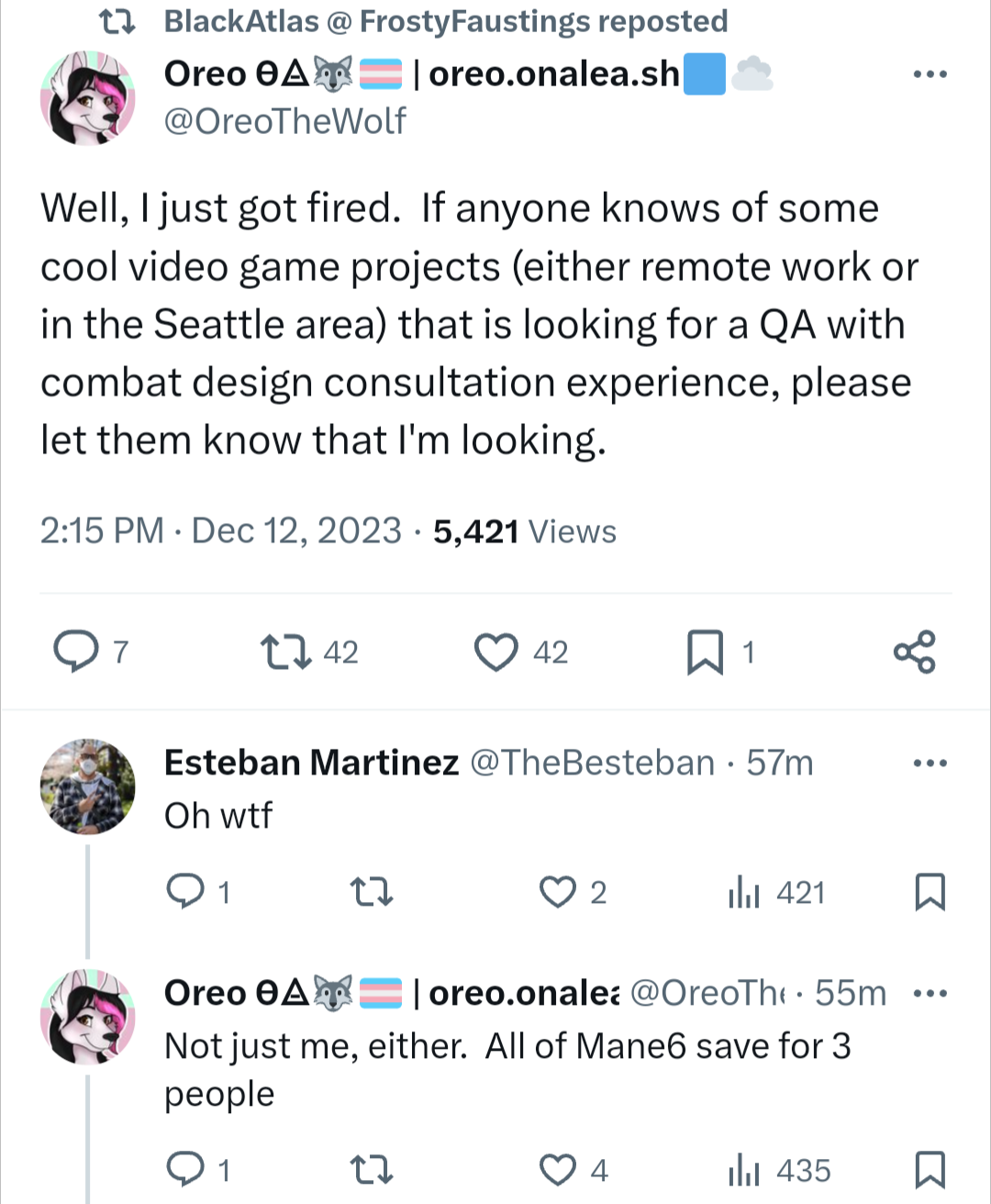991x1204 pixels.
Task: Like Esteban Martinez's "Oh wtf" reply
Action: 557,892
